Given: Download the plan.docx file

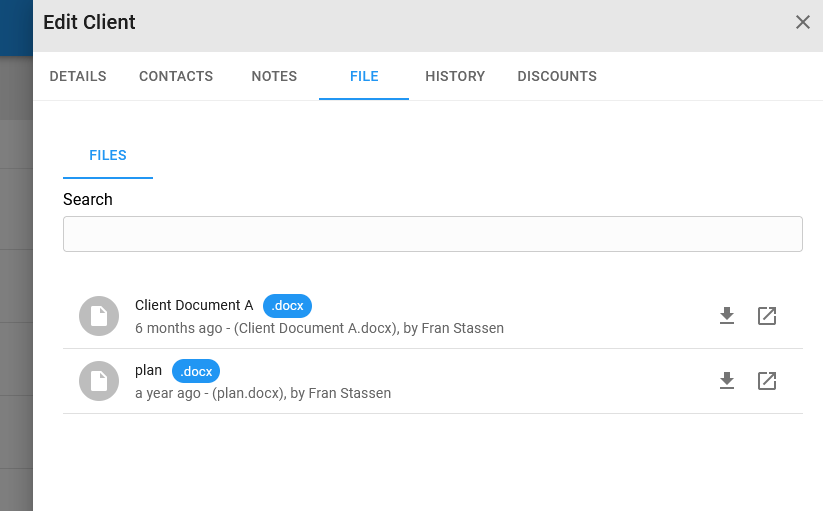Looking at the screenshot, I should click(726, 381).
